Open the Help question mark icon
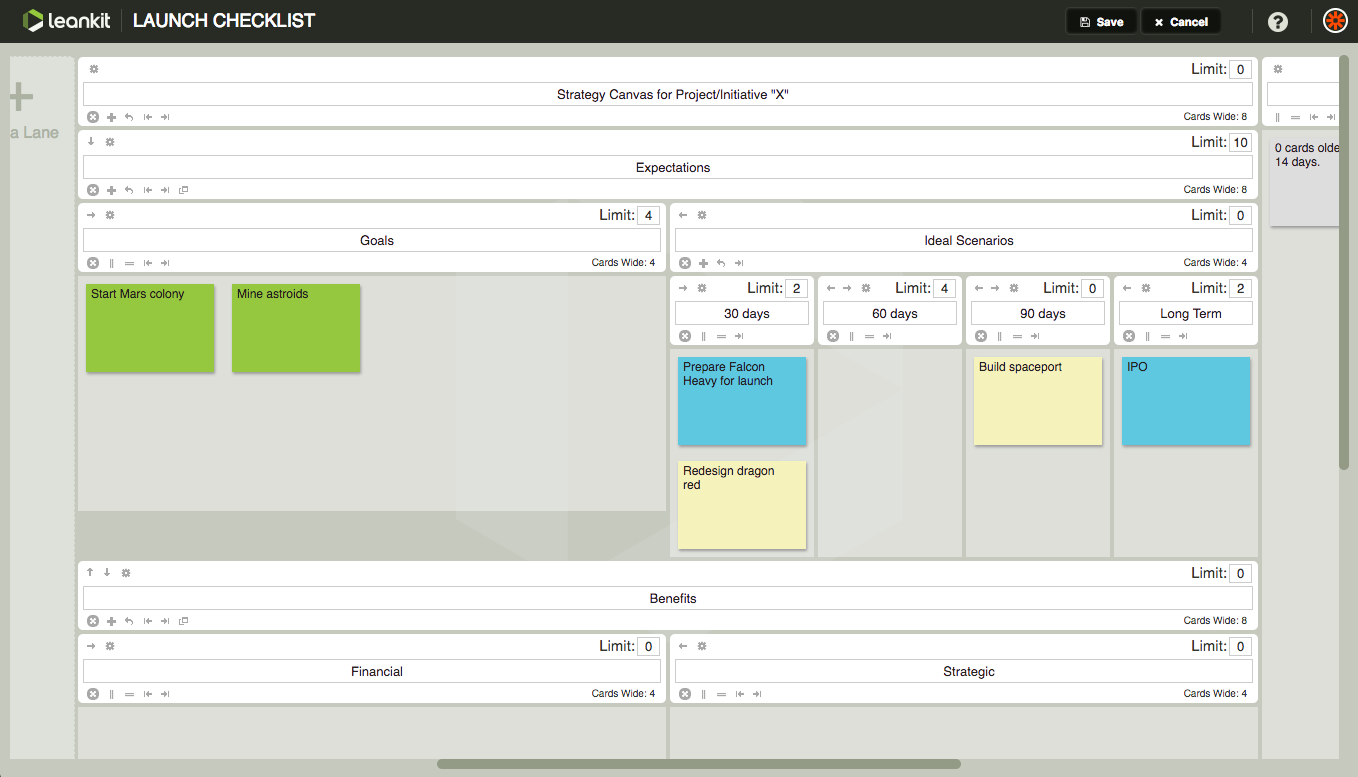 coord(1277,21)
